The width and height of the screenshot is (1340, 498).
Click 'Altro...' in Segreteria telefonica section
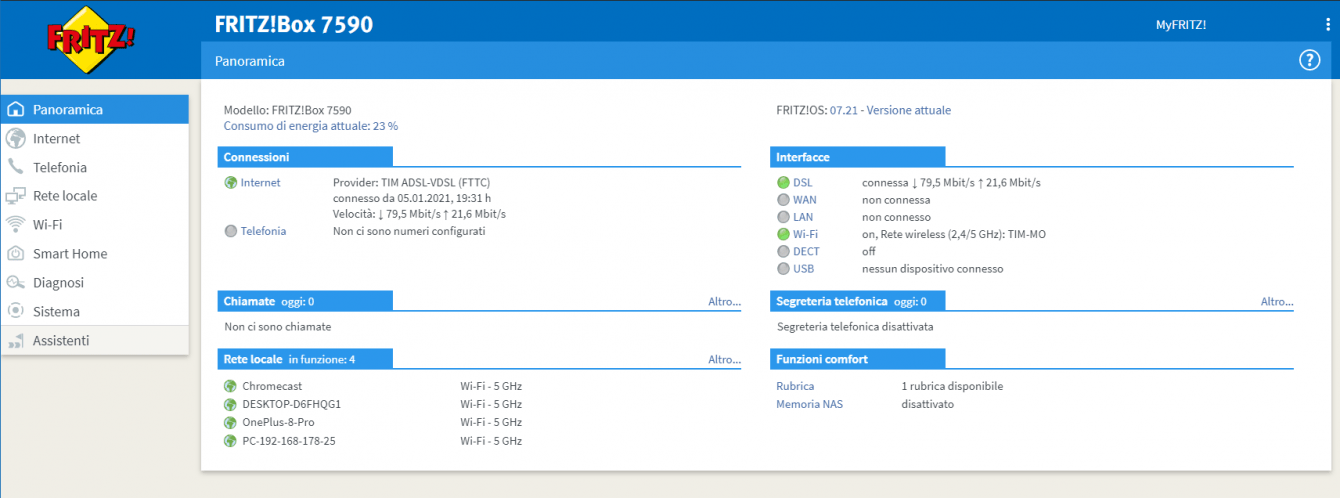[x=1277, y=301]
